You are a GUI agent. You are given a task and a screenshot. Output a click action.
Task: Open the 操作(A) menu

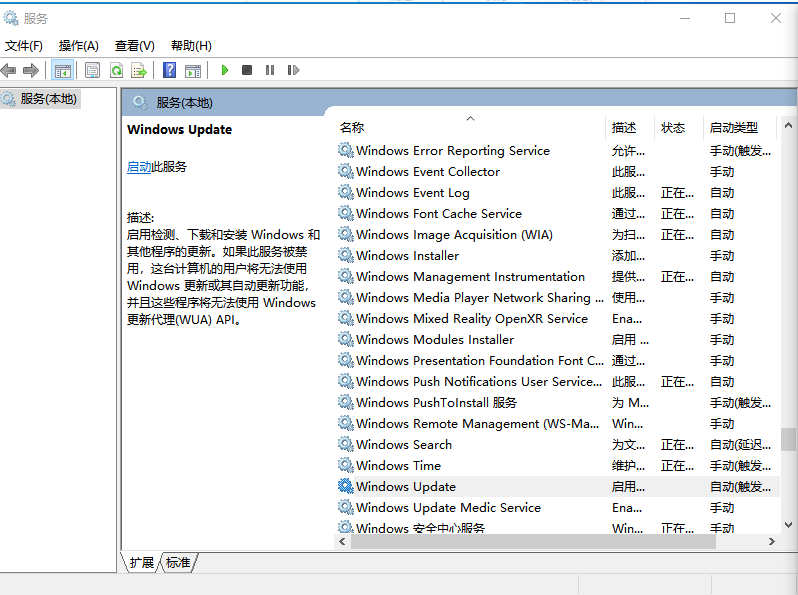click(78, 46)
